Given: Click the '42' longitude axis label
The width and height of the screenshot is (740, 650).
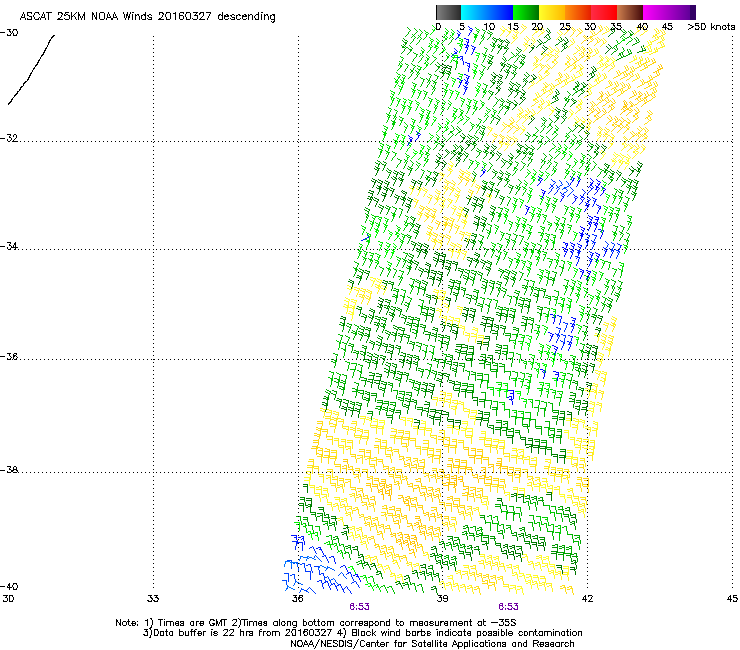Looking at the screenshot, I should pos(587,599).
